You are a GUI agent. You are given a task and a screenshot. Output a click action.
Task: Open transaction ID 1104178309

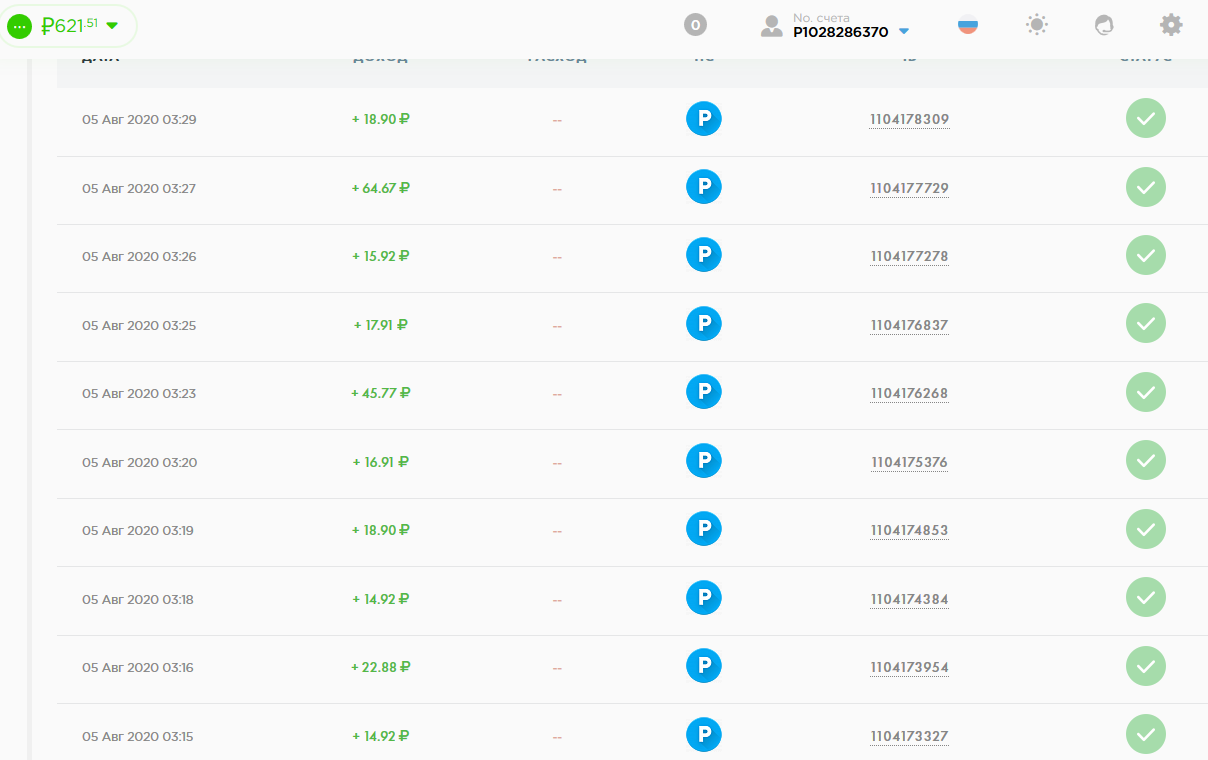(909, 120)
